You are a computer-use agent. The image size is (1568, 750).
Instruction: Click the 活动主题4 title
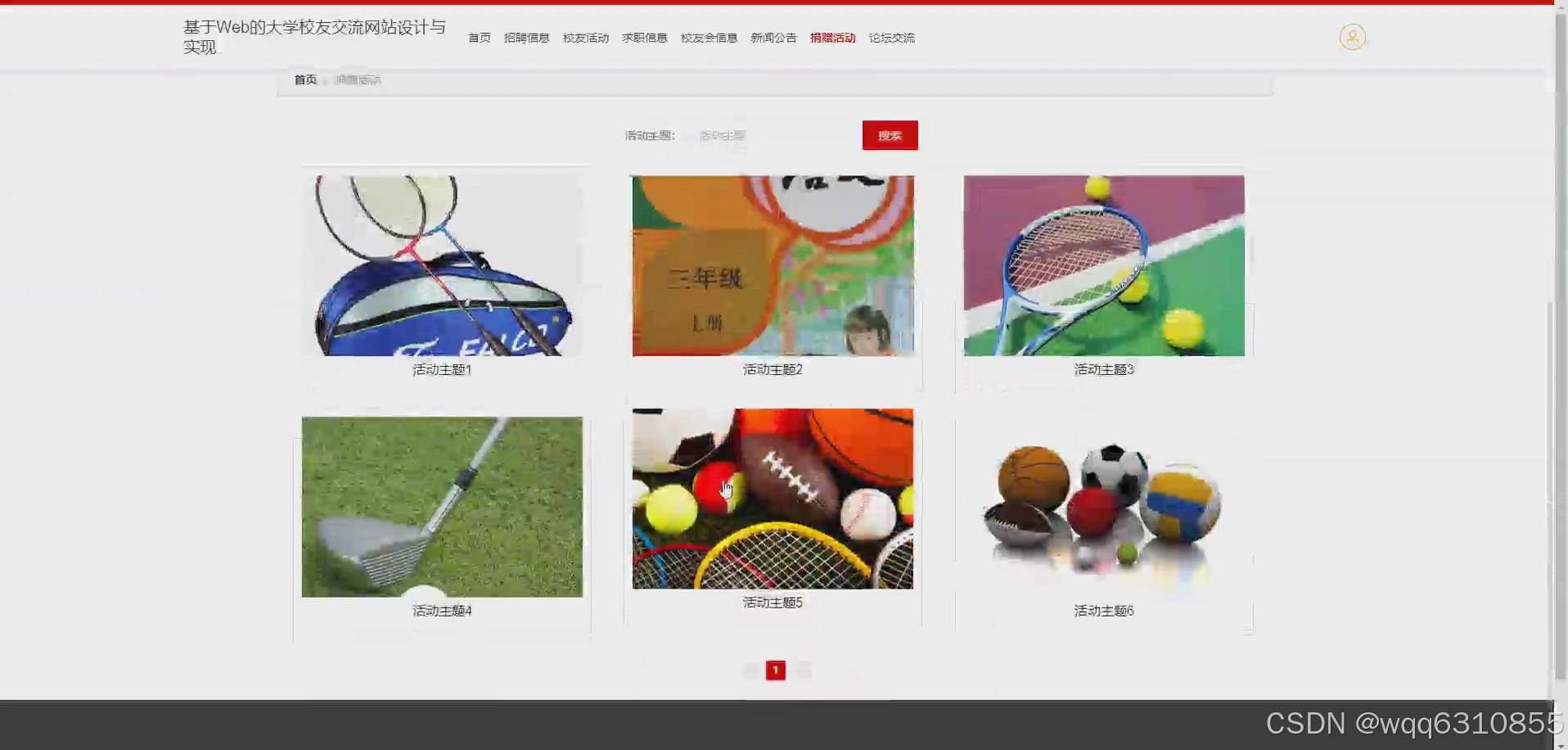click(x=442, y=611)
